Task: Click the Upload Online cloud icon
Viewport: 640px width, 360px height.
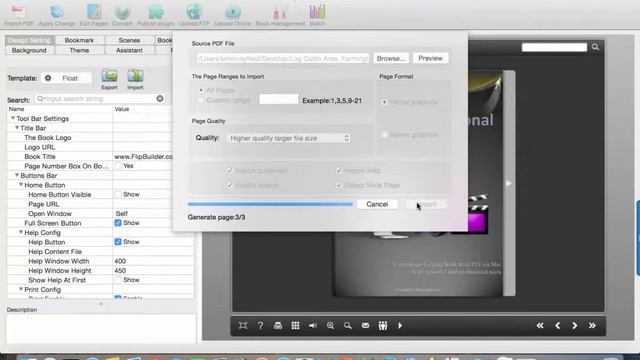Action: (233, 11)
